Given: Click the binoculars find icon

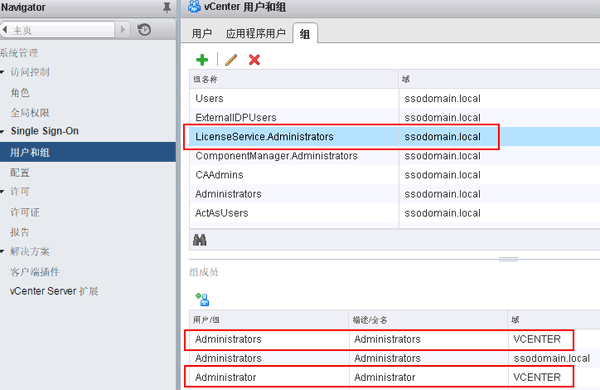Looking at the screenshot, I should point(200,240).
